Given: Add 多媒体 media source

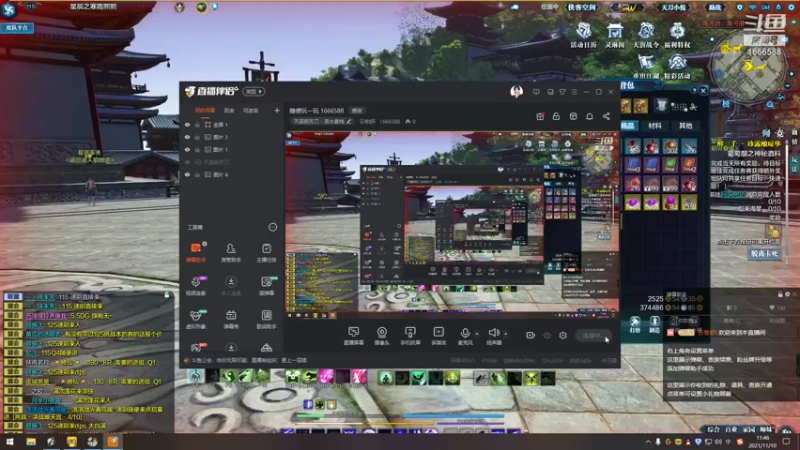Looking at the screenshot, I should [438, 336].
